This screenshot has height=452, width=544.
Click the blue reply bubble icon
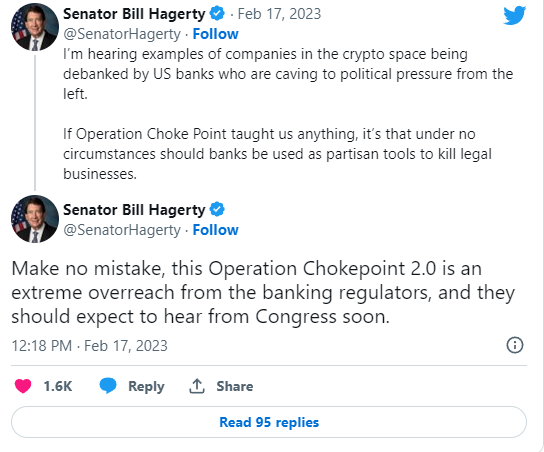(x=108, y=386)
